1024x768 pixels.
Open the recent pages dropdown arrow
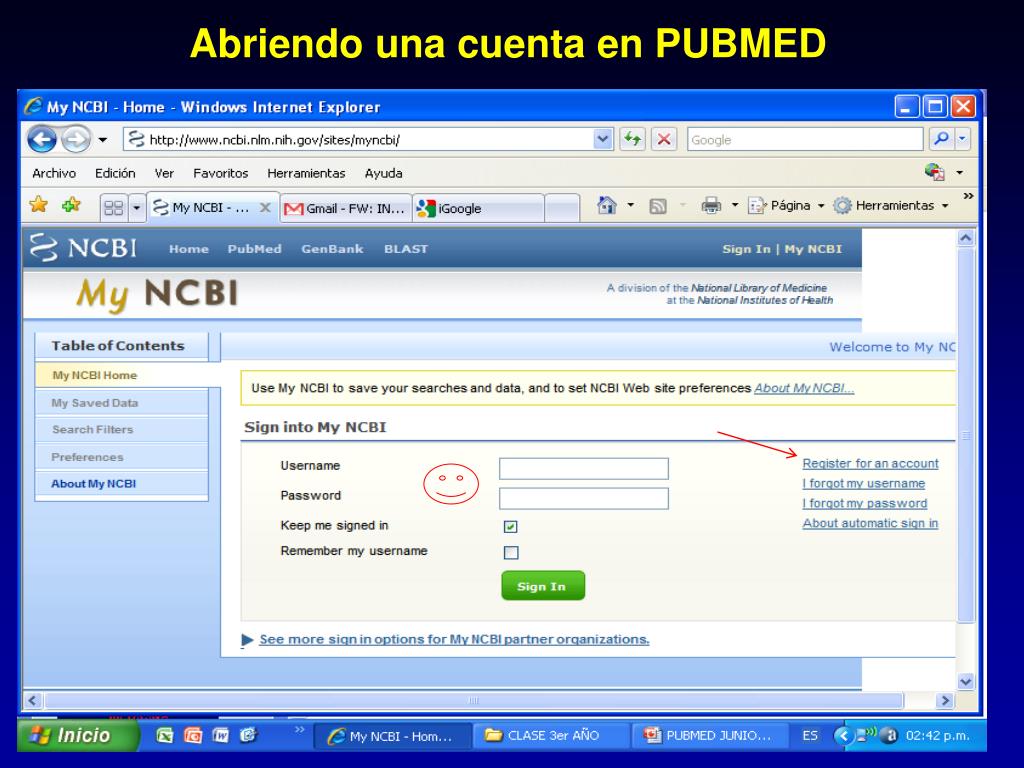click(x=103, y=140)
